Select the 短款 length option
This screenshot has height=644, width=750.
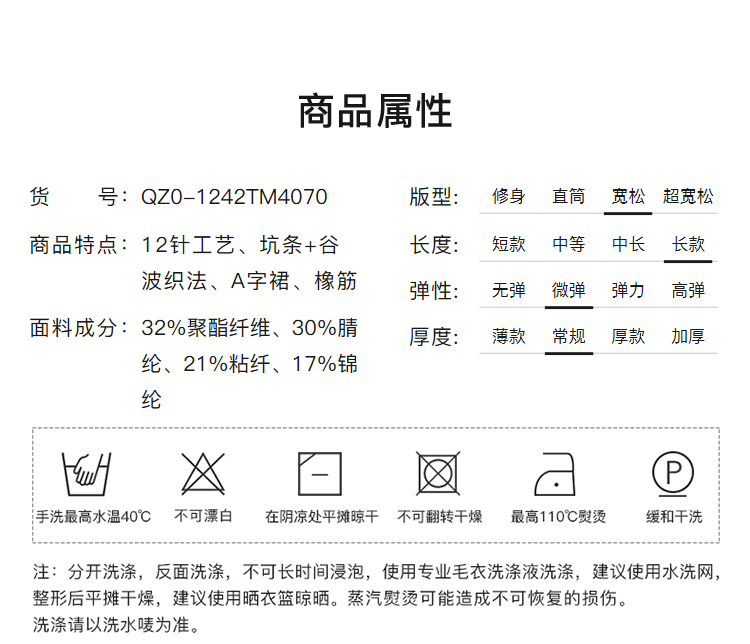pos(508,244)
